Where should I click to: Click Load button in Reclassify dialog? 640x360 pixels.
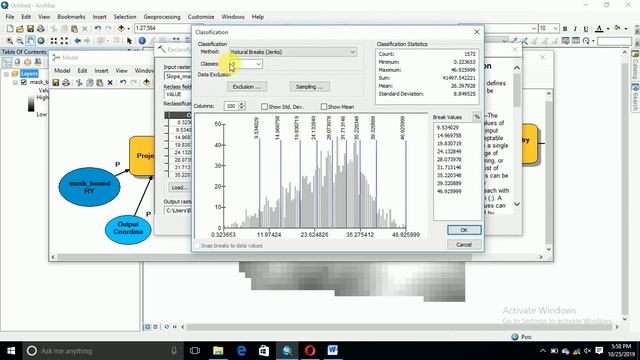180,187
